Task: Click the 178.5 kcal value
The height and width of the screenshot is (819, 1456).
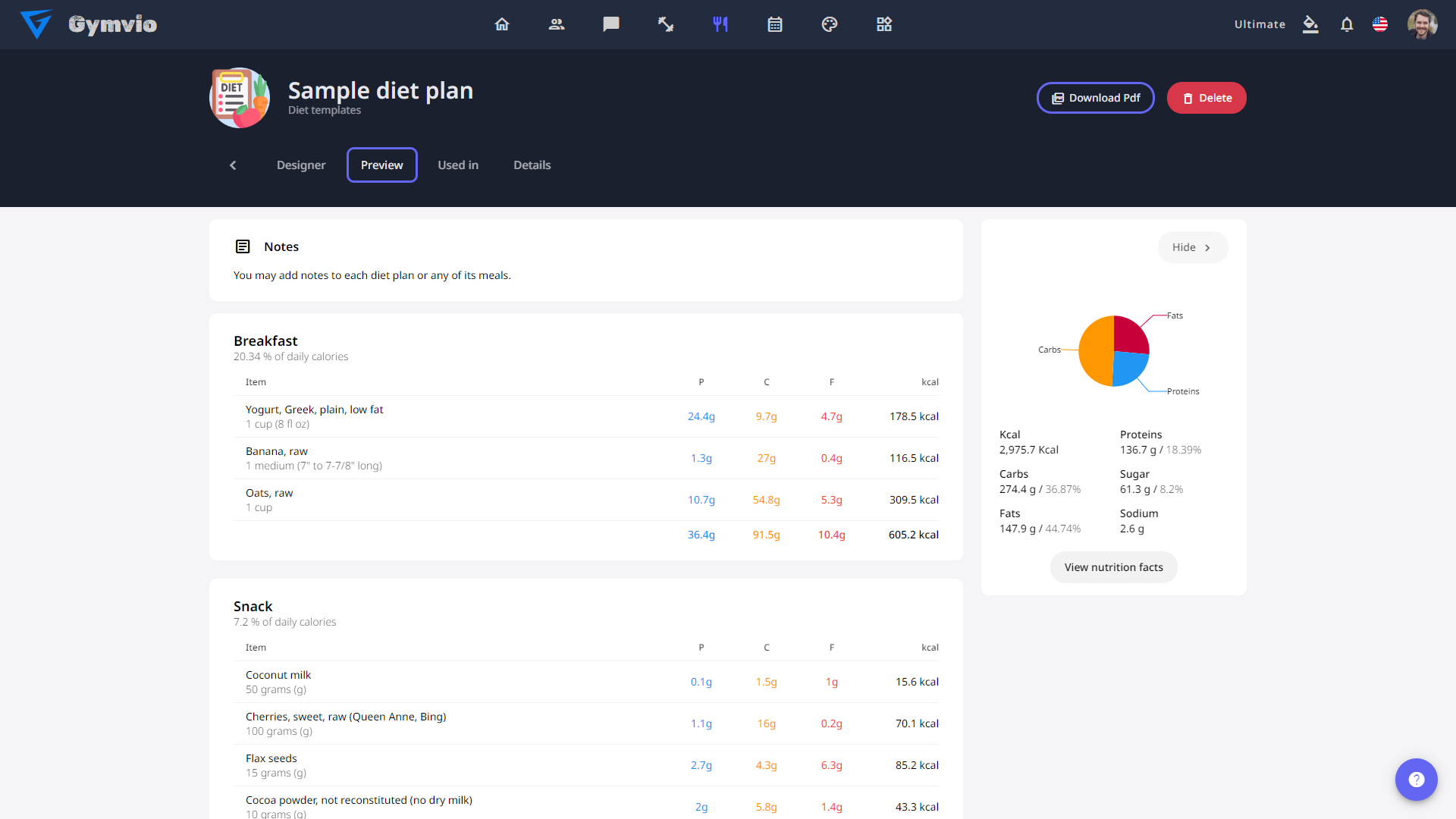Action: [x=914, y=416]
